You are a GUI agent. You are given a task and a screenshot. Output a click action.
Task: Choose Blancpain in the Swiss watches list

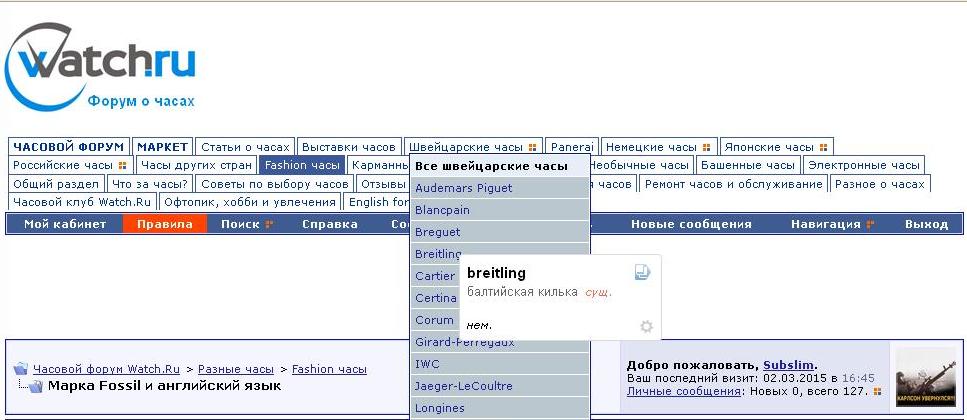coord(442,210)
